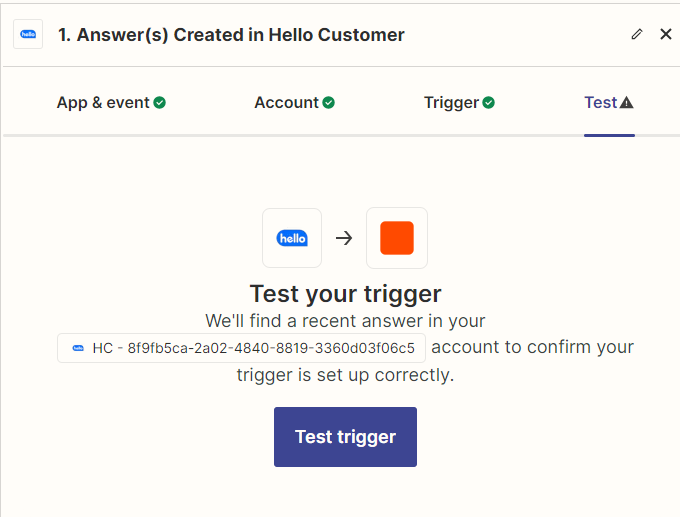Click the pencil icon to rename step
The height and width of the screenshot is (517, 680).
click(637, 34)
